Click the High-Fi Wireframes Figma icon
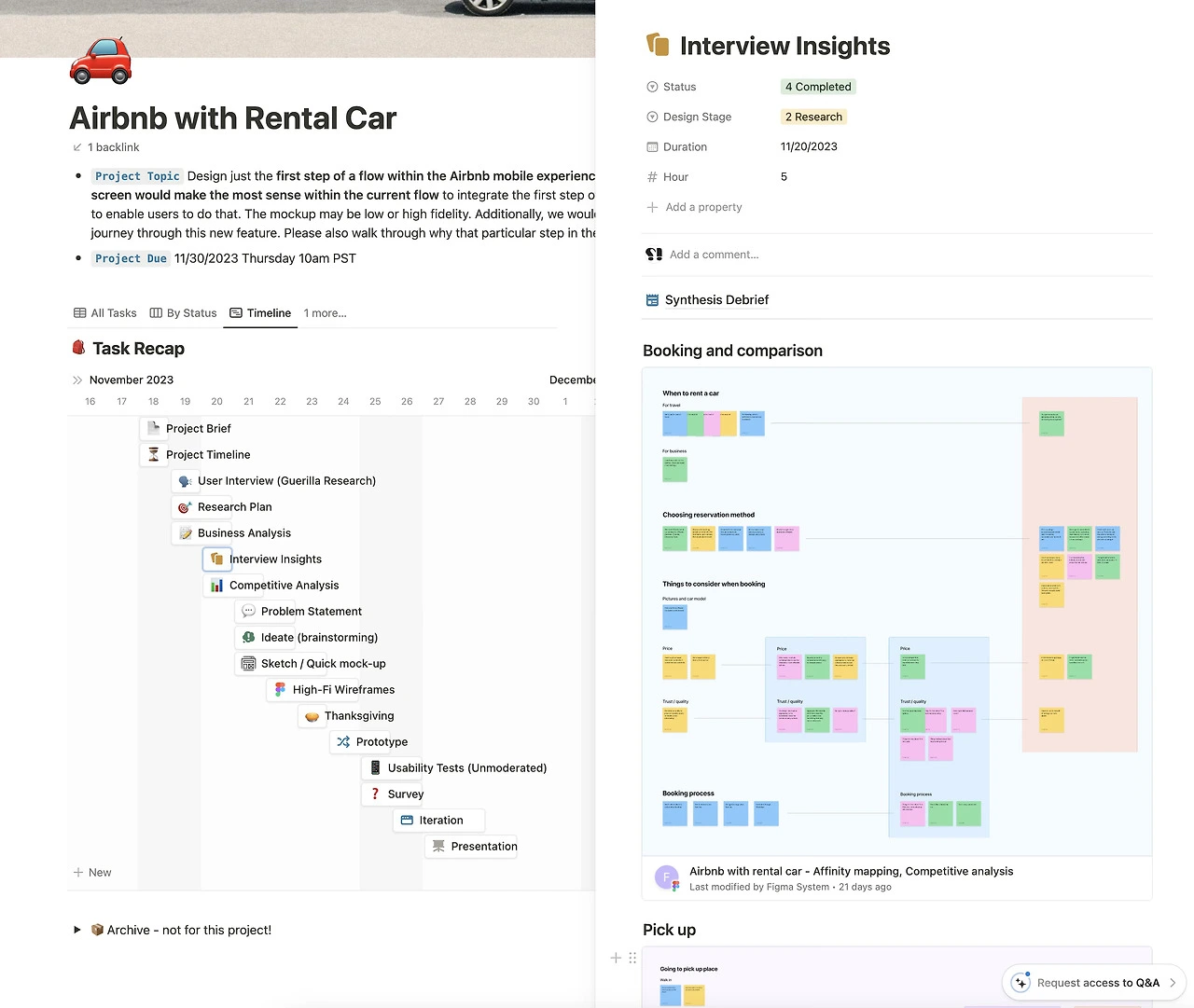The image size is (1194, 1008). click(281, 690)
